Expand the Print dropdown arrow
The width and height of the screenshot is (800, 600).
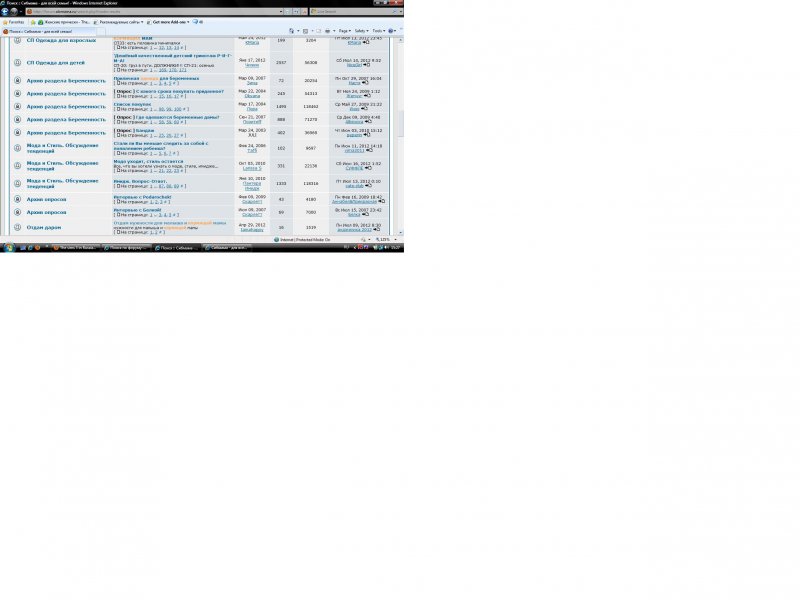pos(334,31)
